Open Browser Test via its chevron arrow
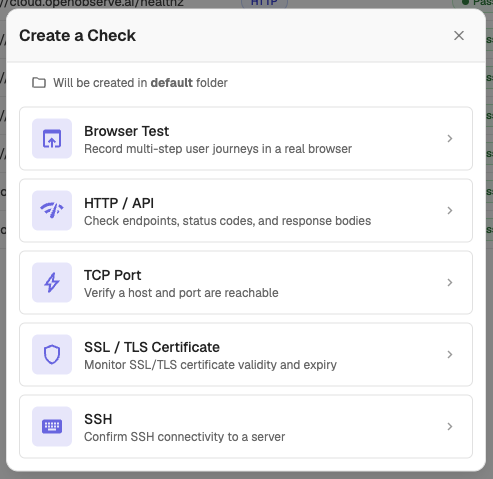The height and width of the screenshot is (479, 493). click(450, 138)
